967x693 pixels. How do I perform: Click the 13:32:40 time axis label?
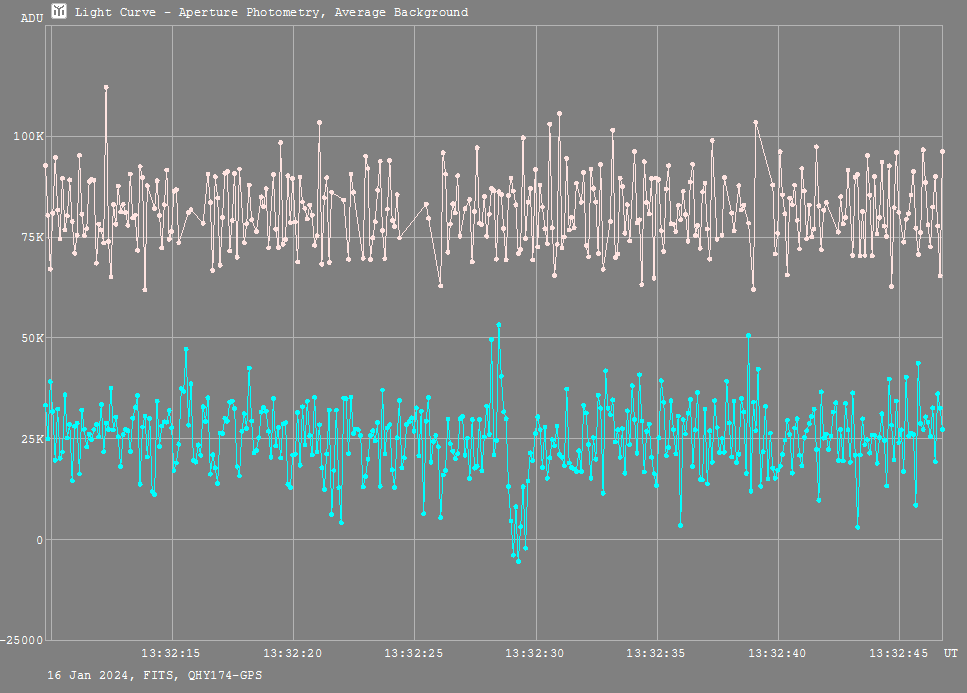click(x=777, y=654)
